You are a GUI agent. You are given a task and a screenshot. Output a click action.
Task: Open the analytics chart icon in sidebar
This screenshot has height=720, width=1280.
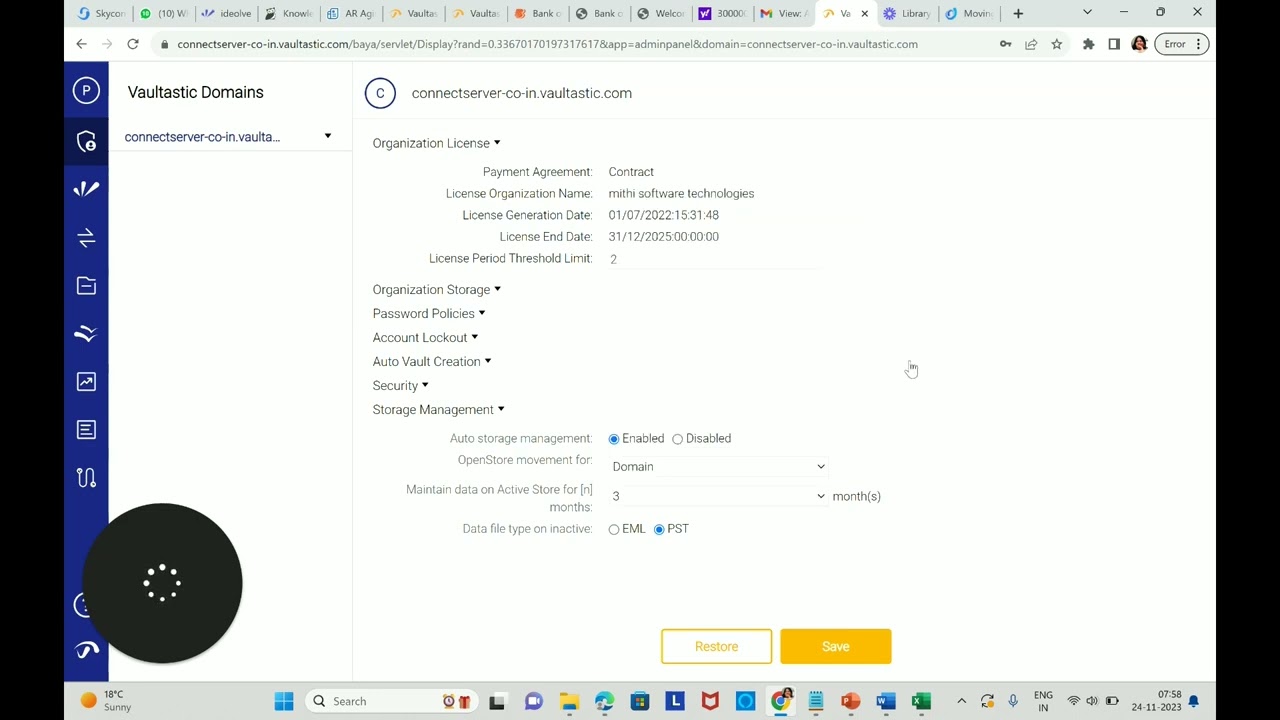86,381
